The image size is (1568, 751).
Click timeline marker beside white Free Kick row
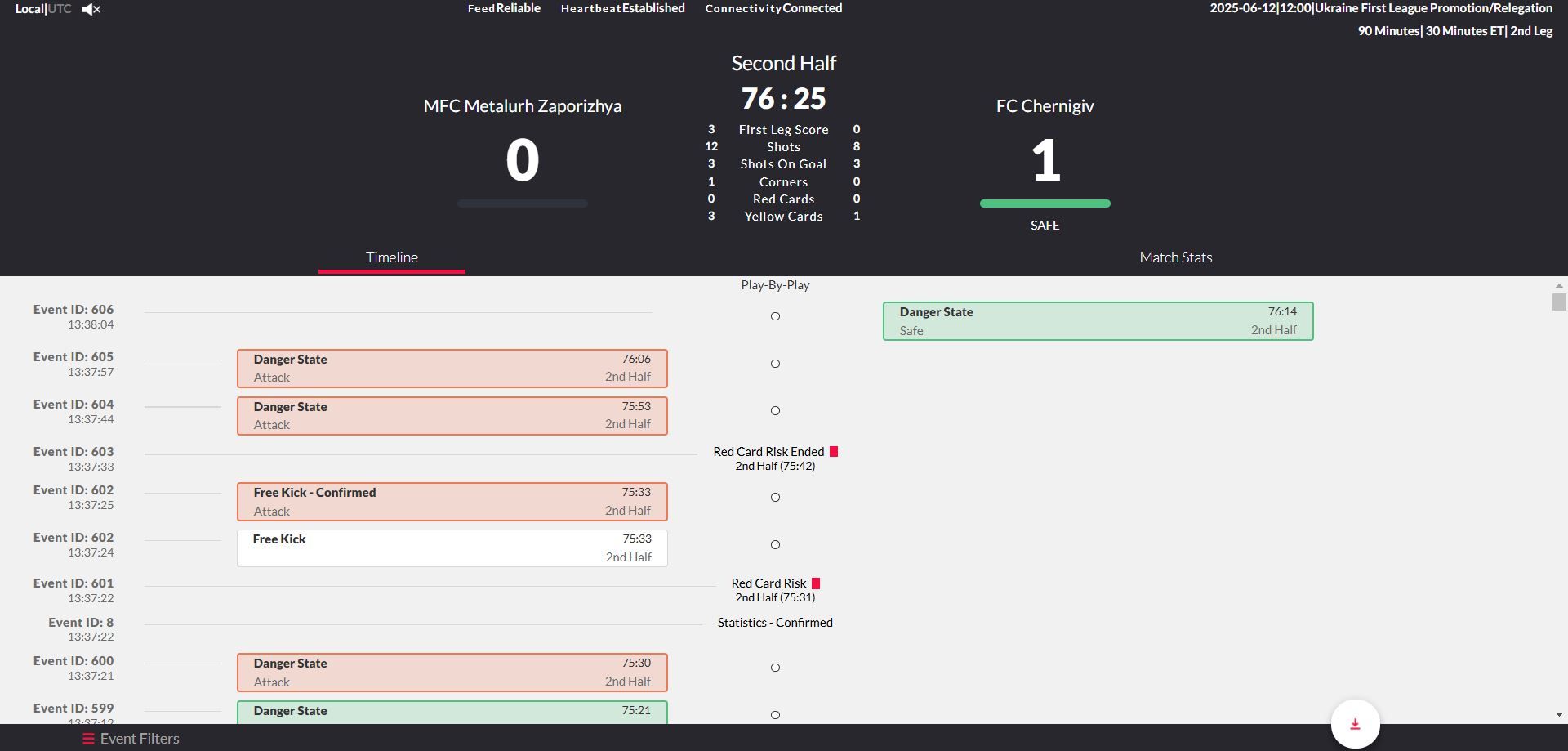[x=775, y=545]
